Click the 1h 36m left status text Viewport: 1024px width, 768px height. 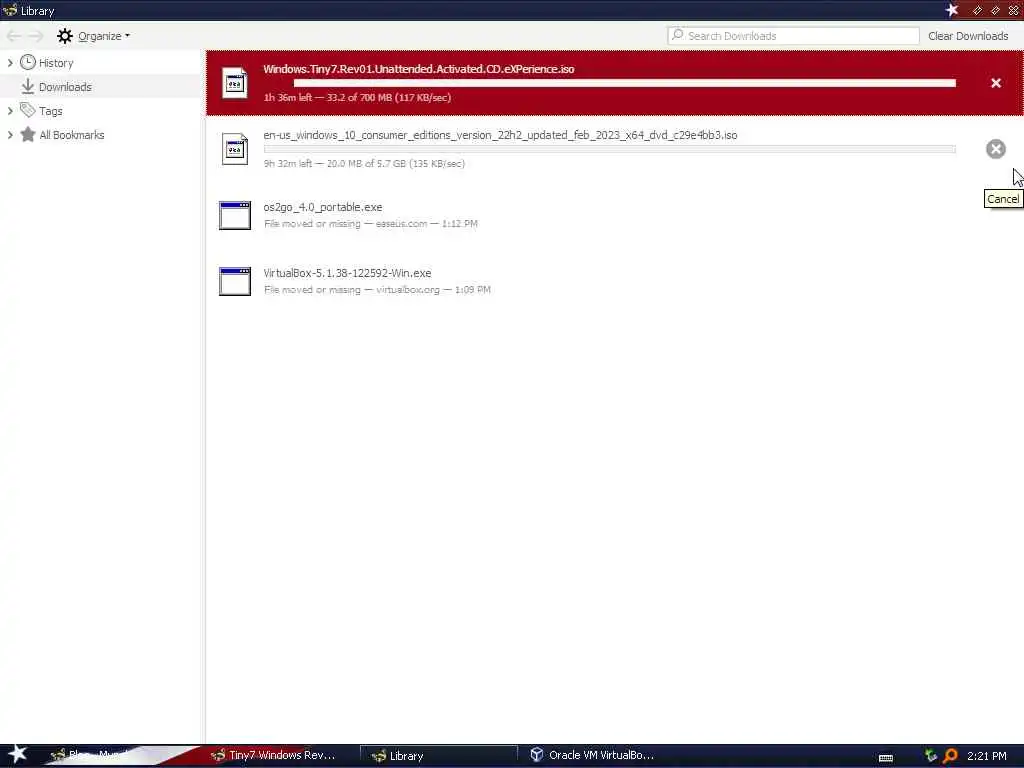pos(357,97)
